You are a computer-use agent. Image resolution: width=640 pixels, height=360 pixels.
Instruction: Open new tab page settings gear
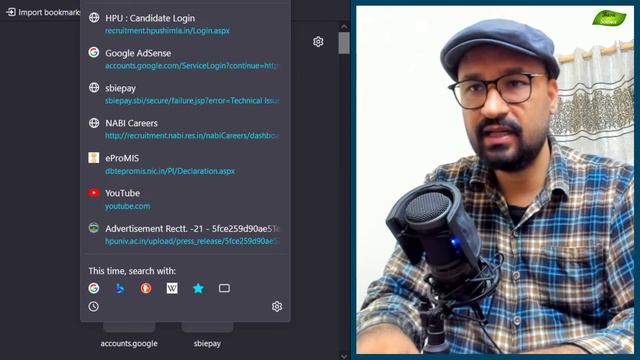click(x=318, y=42)
